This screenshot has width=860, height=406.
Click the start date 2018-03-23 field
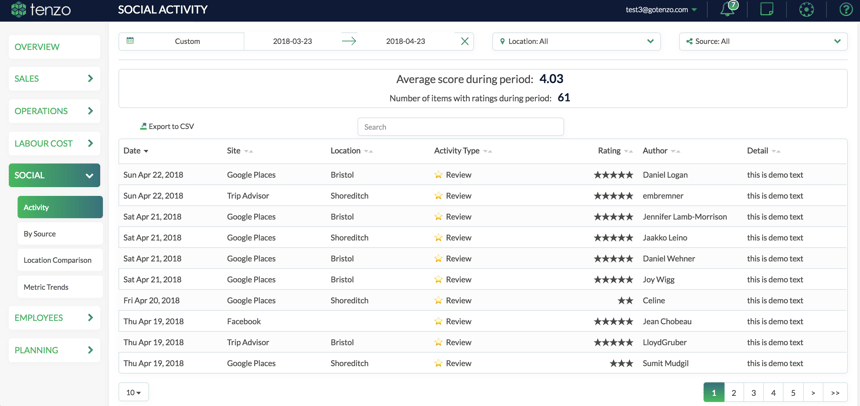pos(292,41)
